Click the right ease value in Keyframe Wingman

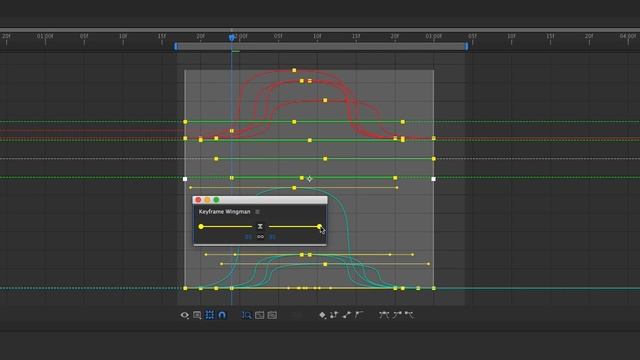pyautogui.click(x=272, y=237)
